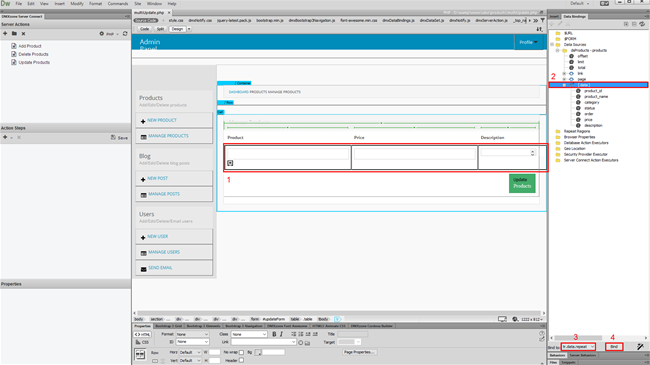The height and width of the screenshot is (365, 650).
Task: Click the MANAGE PRODUCTS sidebar link
Action: (x=168, y=136)
